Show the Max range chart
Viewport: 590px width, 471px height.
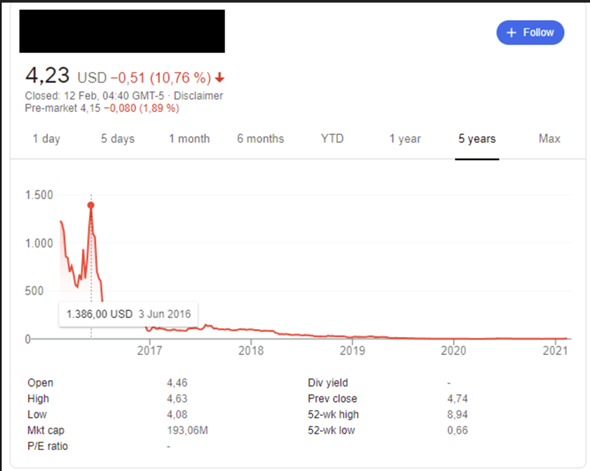549,138
